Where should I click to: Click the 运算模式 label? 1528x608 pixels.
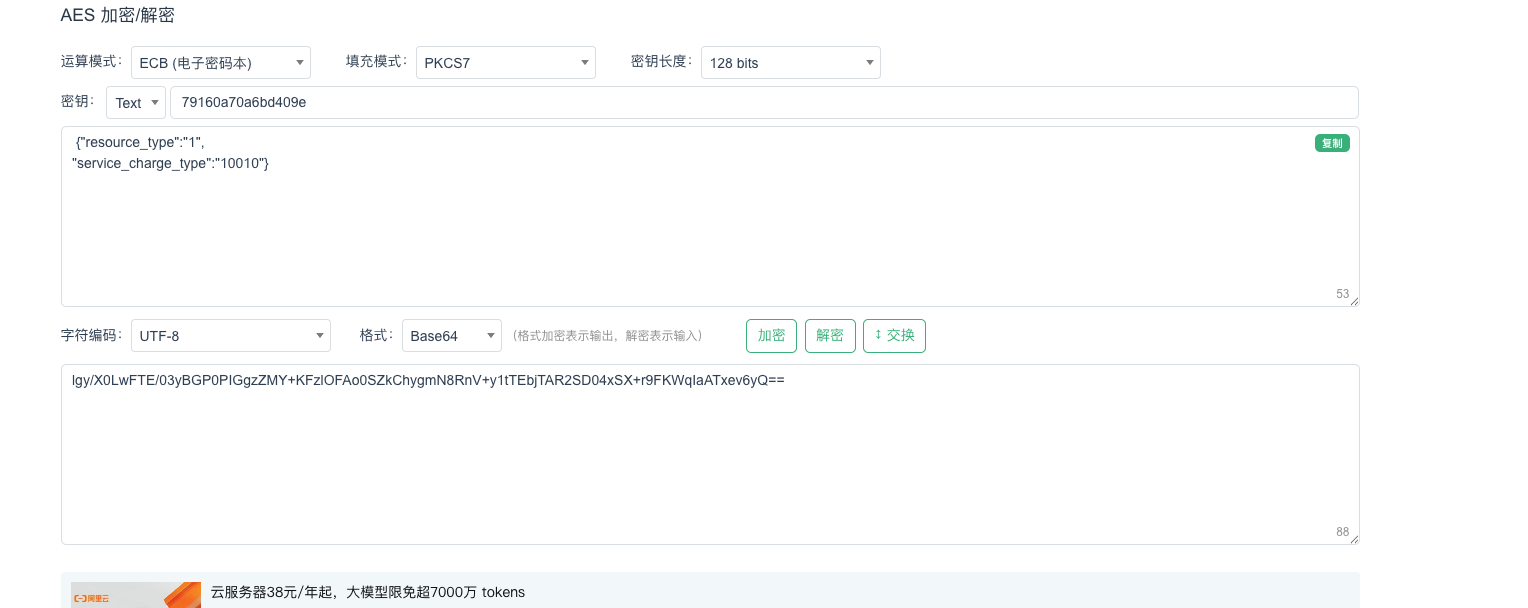[92, 61]
